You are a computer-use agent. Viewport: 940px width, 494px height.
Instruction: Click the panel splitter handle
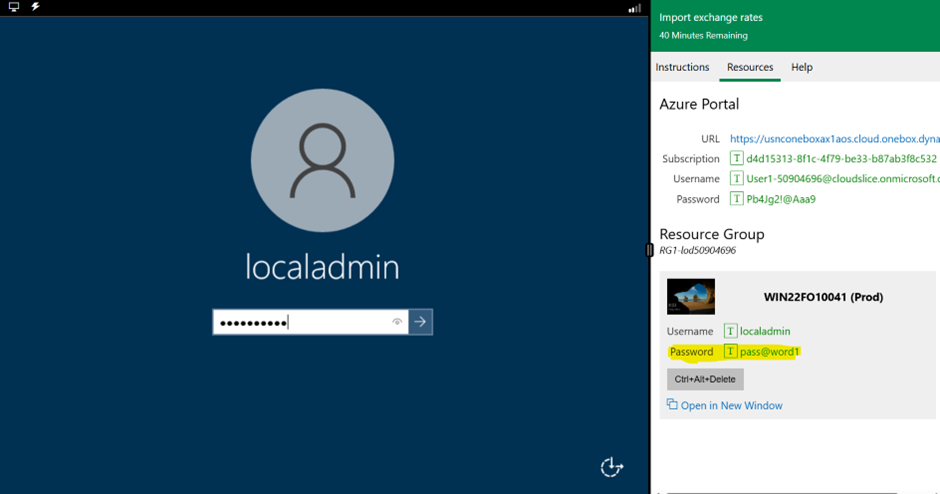click(649, 250)
